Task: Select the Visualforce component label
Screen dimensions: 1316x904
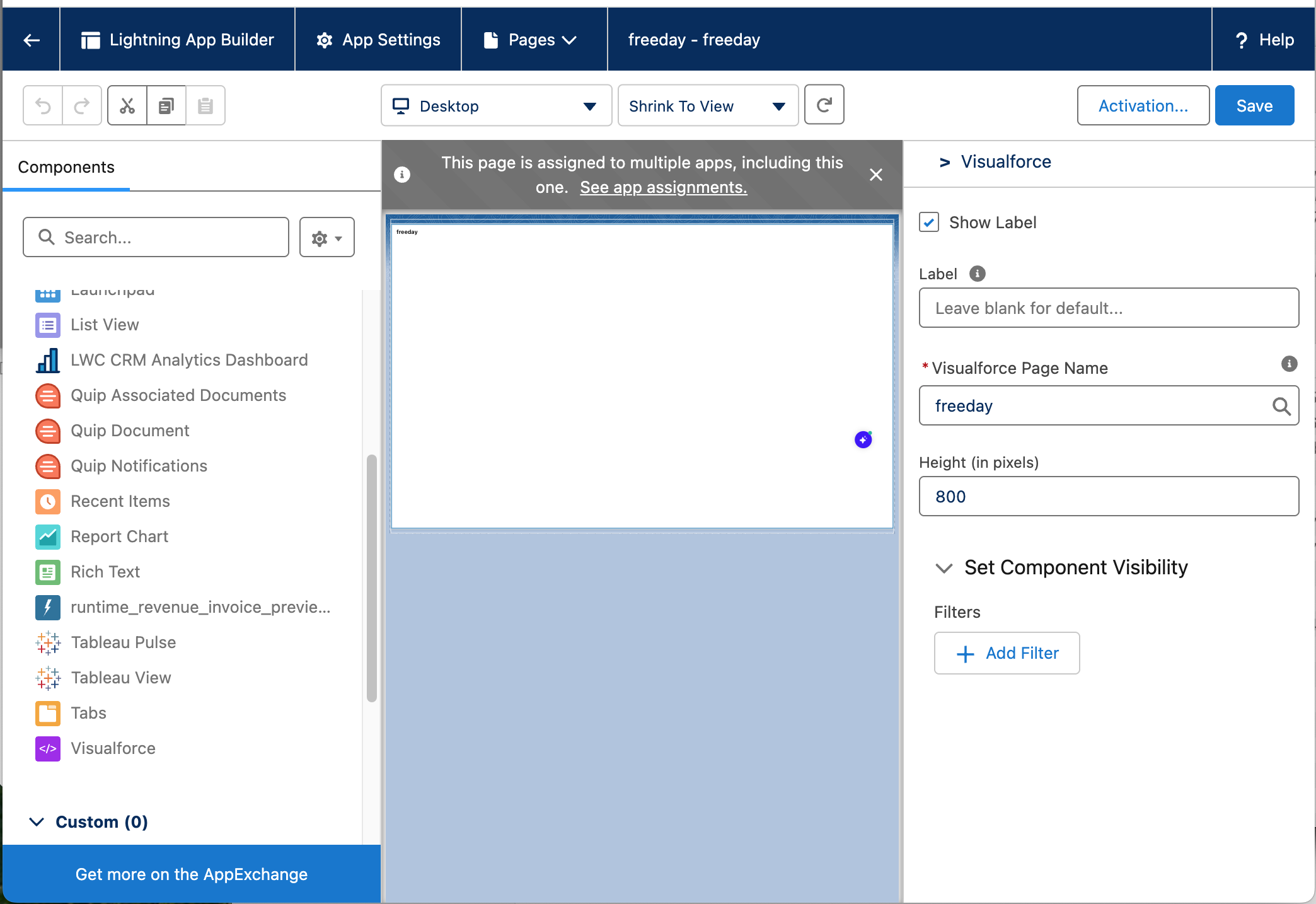Action: click(113, 748)
